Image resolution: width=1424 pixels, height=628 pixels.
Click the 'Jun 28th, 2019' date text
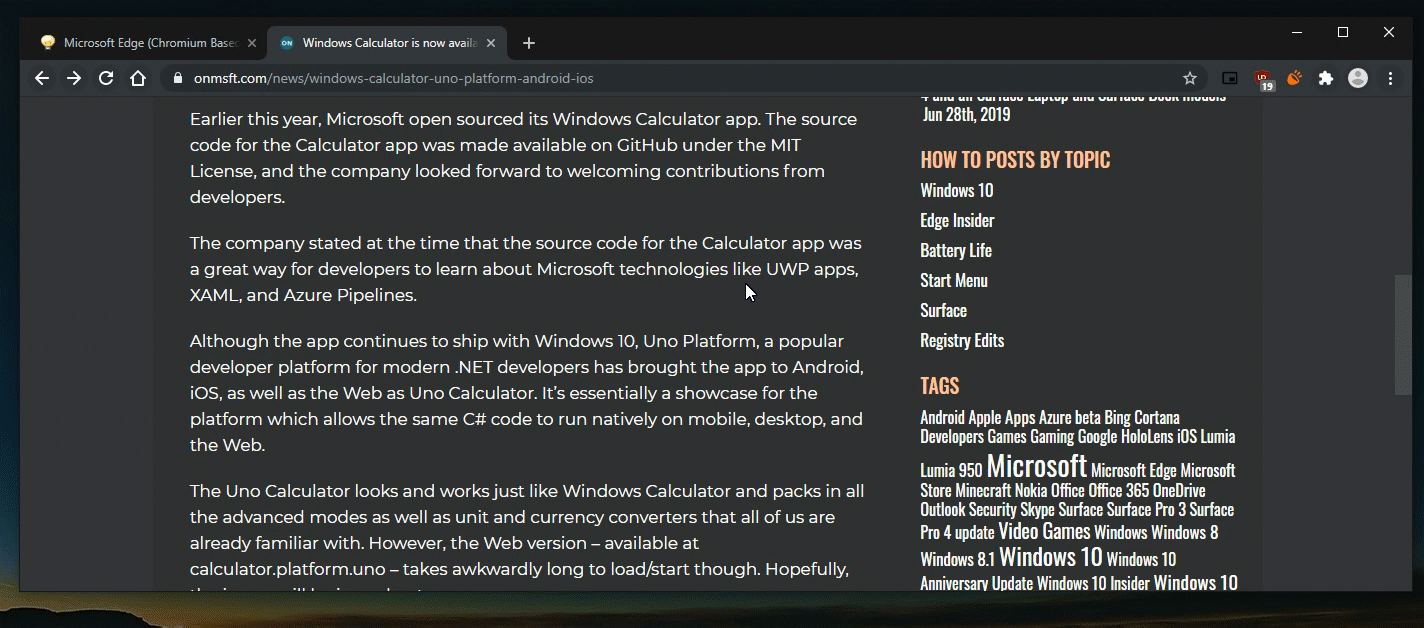point(966,114)
